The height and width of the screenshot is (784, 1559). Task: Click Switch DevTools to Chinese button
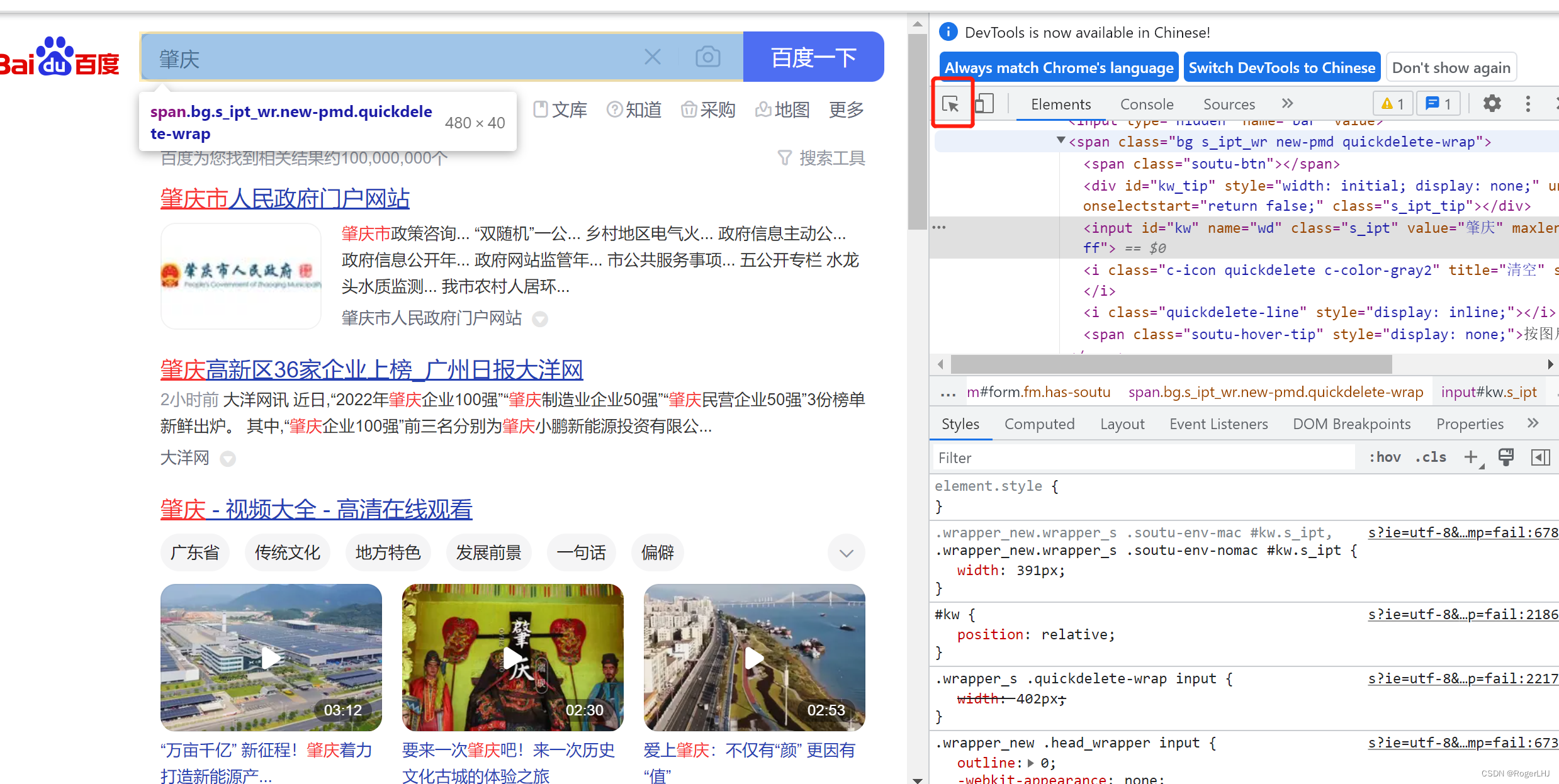pyautogui.click(x=1281, y=67)
